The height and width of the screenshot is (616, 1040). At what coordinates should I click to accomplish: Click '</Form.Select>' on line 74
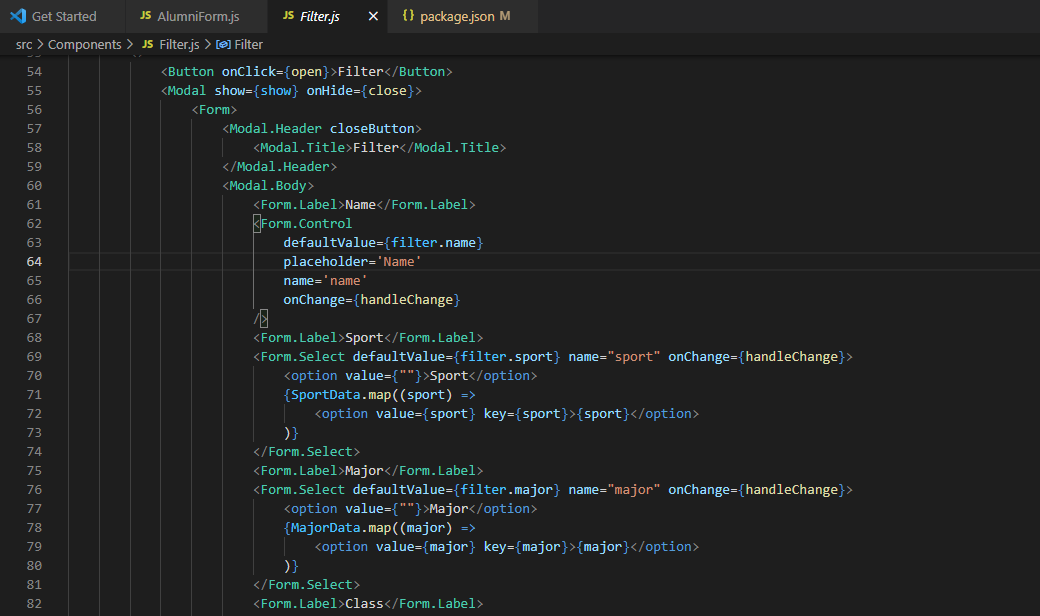click(306, 452)
